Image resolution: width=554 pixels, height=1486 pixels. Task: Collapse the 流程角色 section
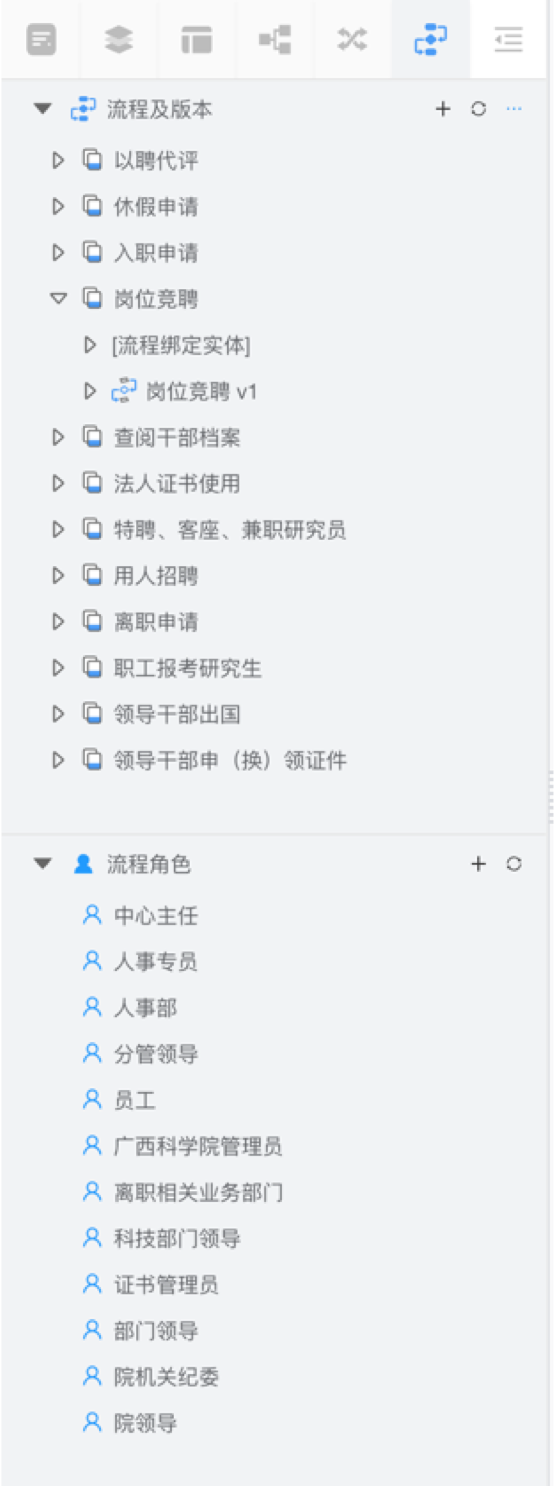point(42,864)
